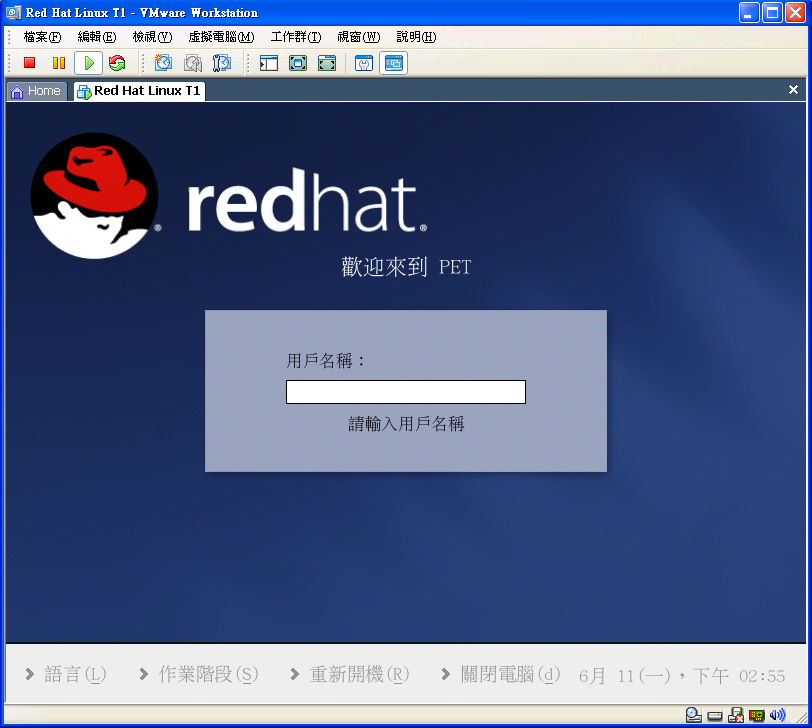The height and width of the screenshot is (728, 812).
Task: Click the Reset virtual machine icon
Action: point(117,63)
